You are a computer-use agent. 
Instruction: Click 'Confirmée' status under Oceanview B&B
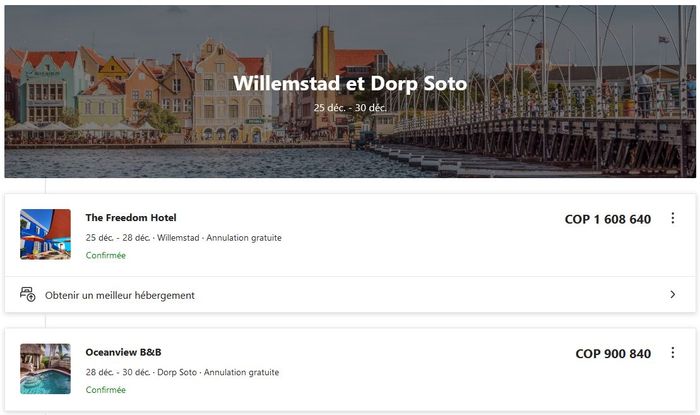pyautogui.click(x=106, y=390)
